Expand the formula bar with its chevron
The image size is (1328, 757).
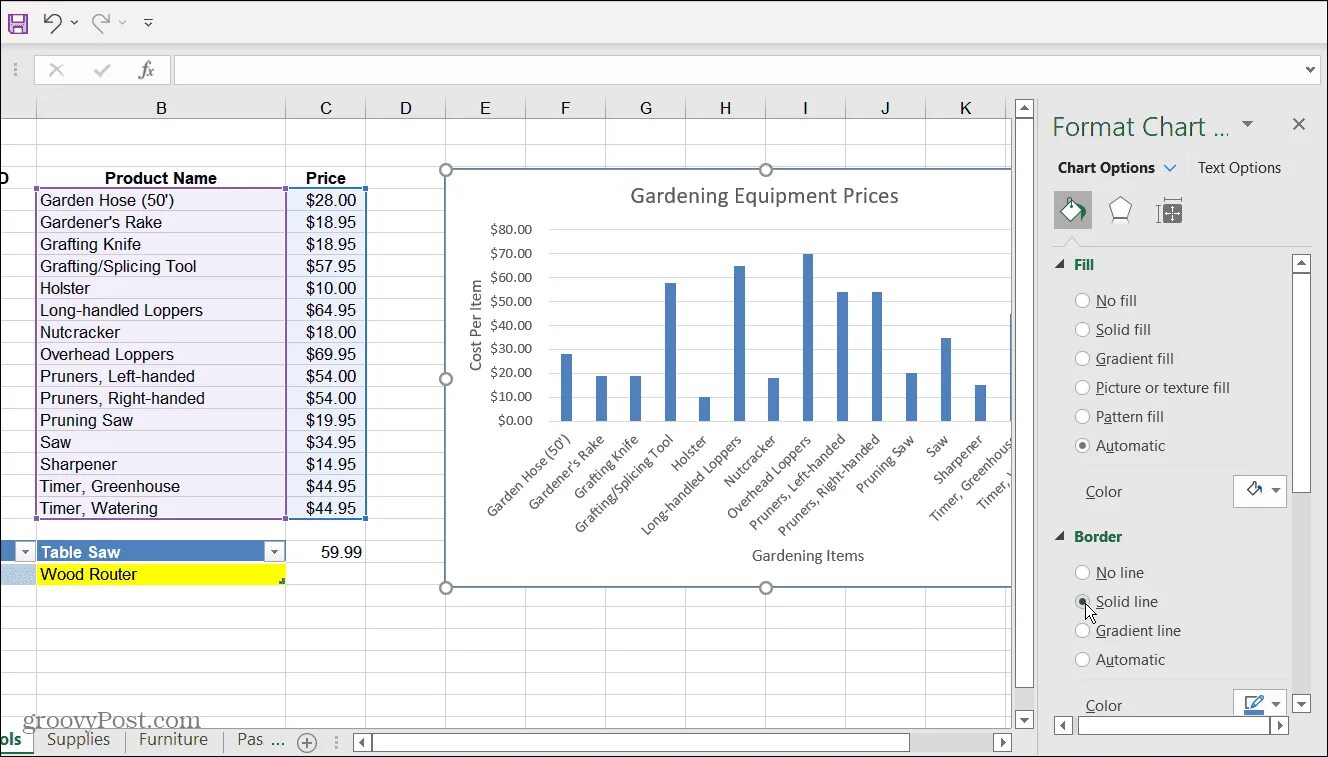tap(1311, 70)
